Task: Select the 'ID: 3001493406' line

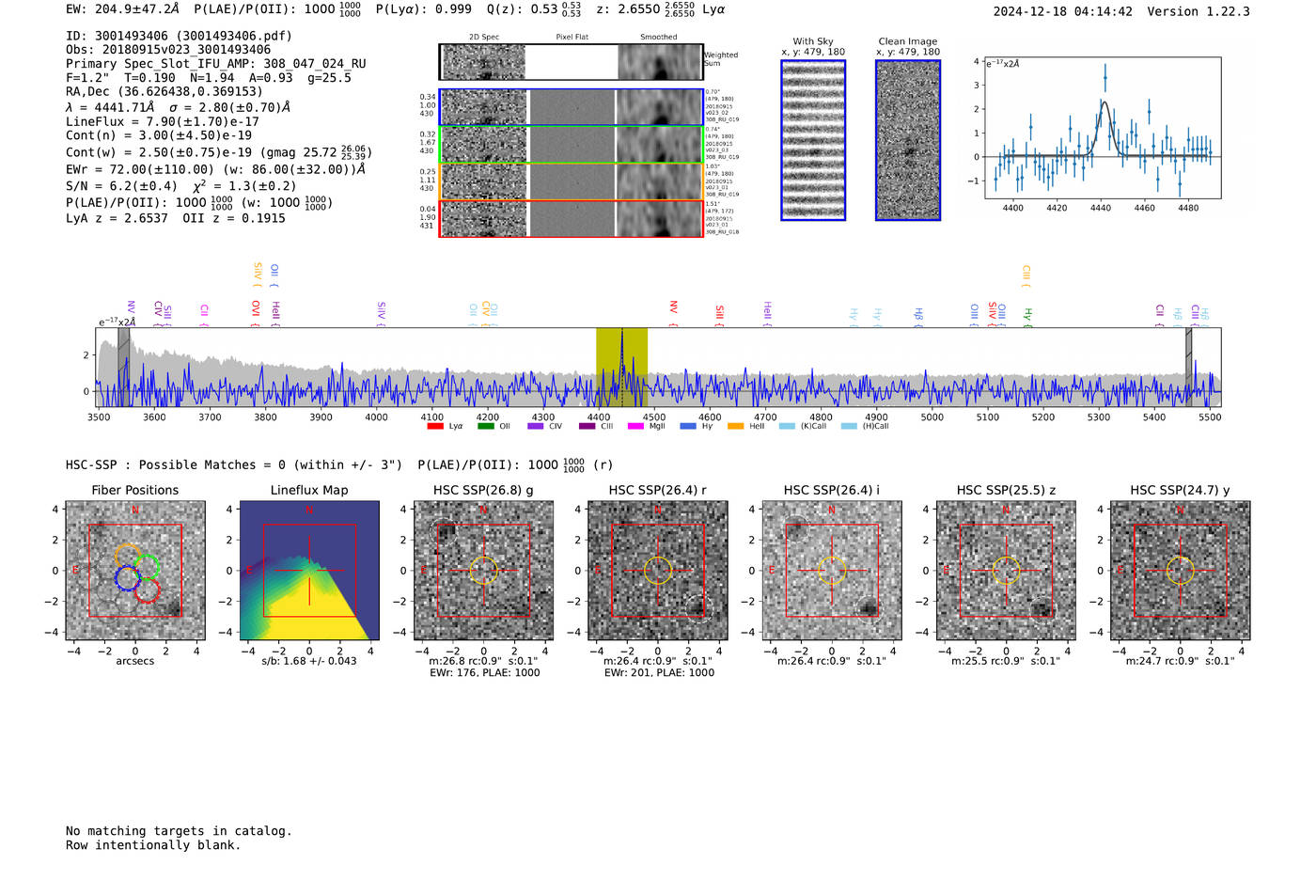Action: 179,36
